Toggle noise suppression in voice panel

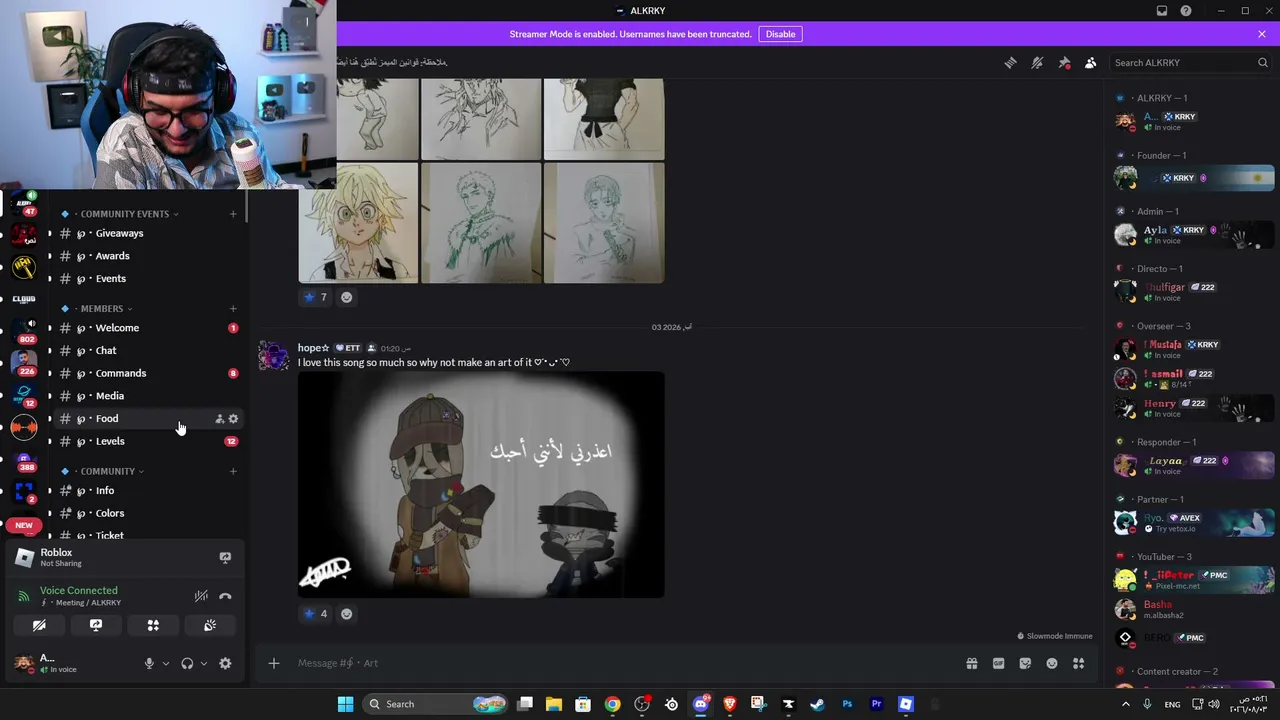pyautogui.click(x=201, y=596)
